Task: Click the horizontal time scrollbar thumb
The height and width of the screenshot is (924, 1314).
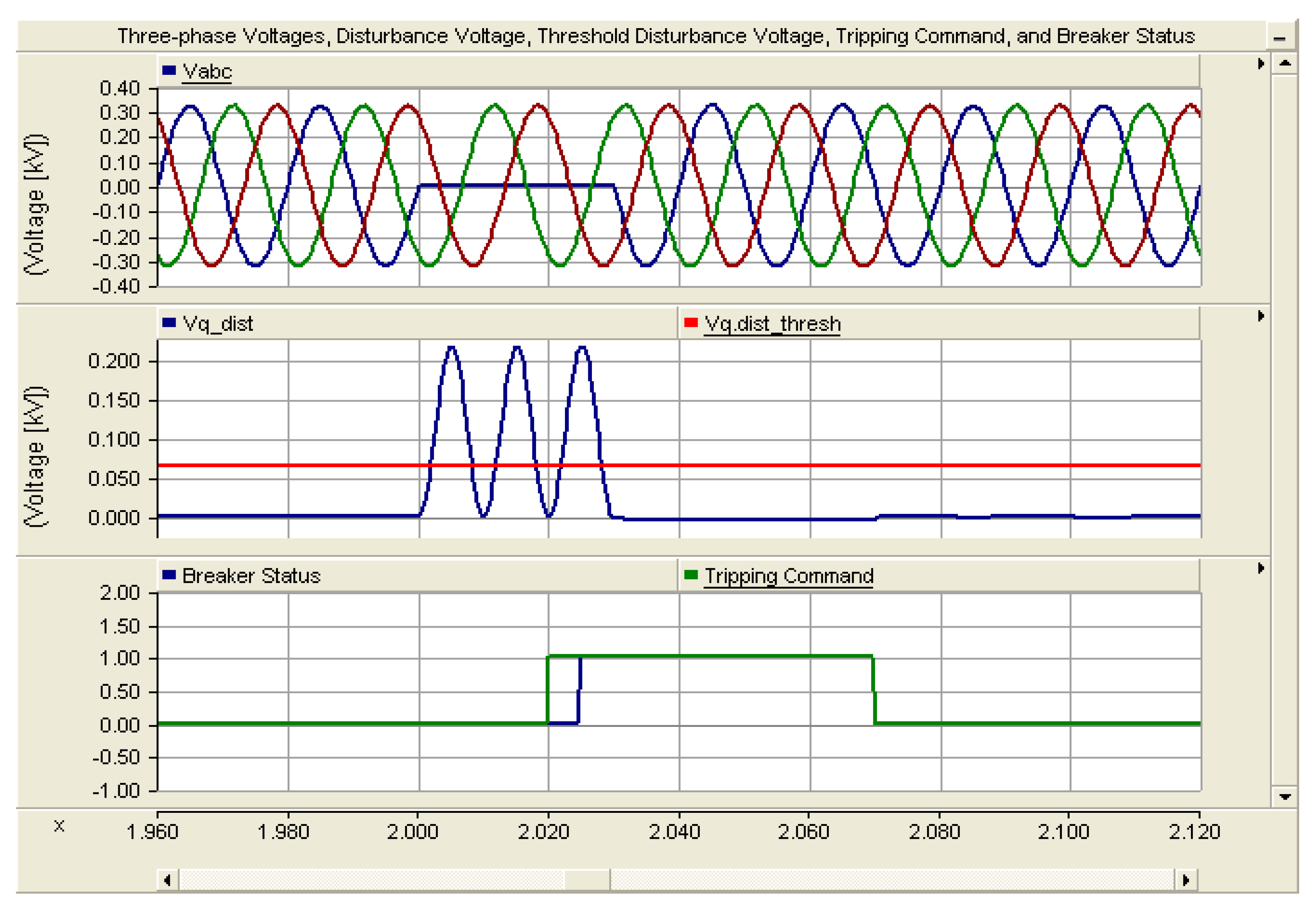Action: click(x=587, y=880)
